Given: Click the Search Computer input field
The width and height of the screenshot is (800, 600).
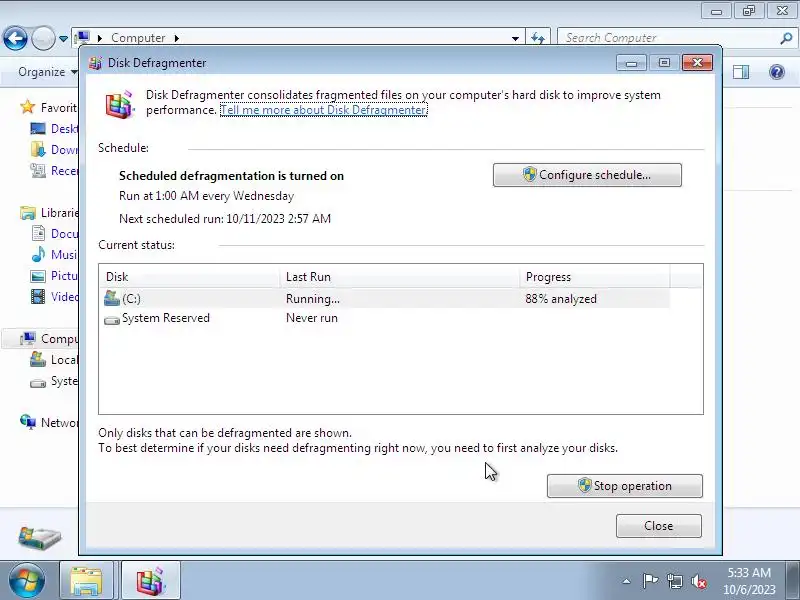Looking at the screenshot, I should click(x=668, y=38).
